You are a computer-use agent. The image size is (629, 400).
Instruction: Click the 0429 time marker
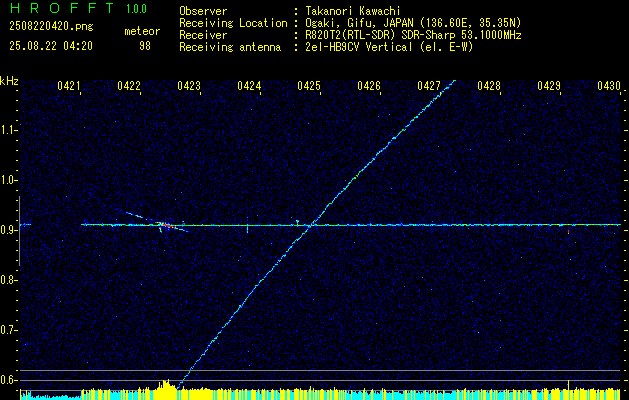point(549,85)
